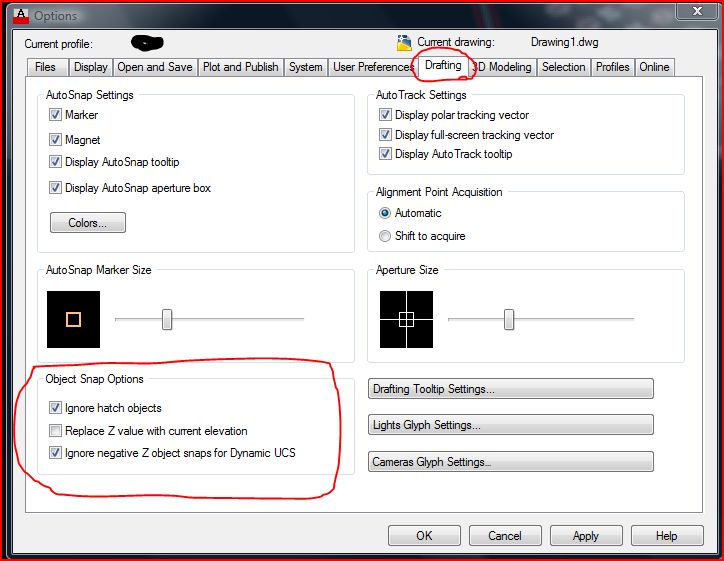
Task: Click the Drawing1.dwg file name text
Action: [x=564, y=42]
